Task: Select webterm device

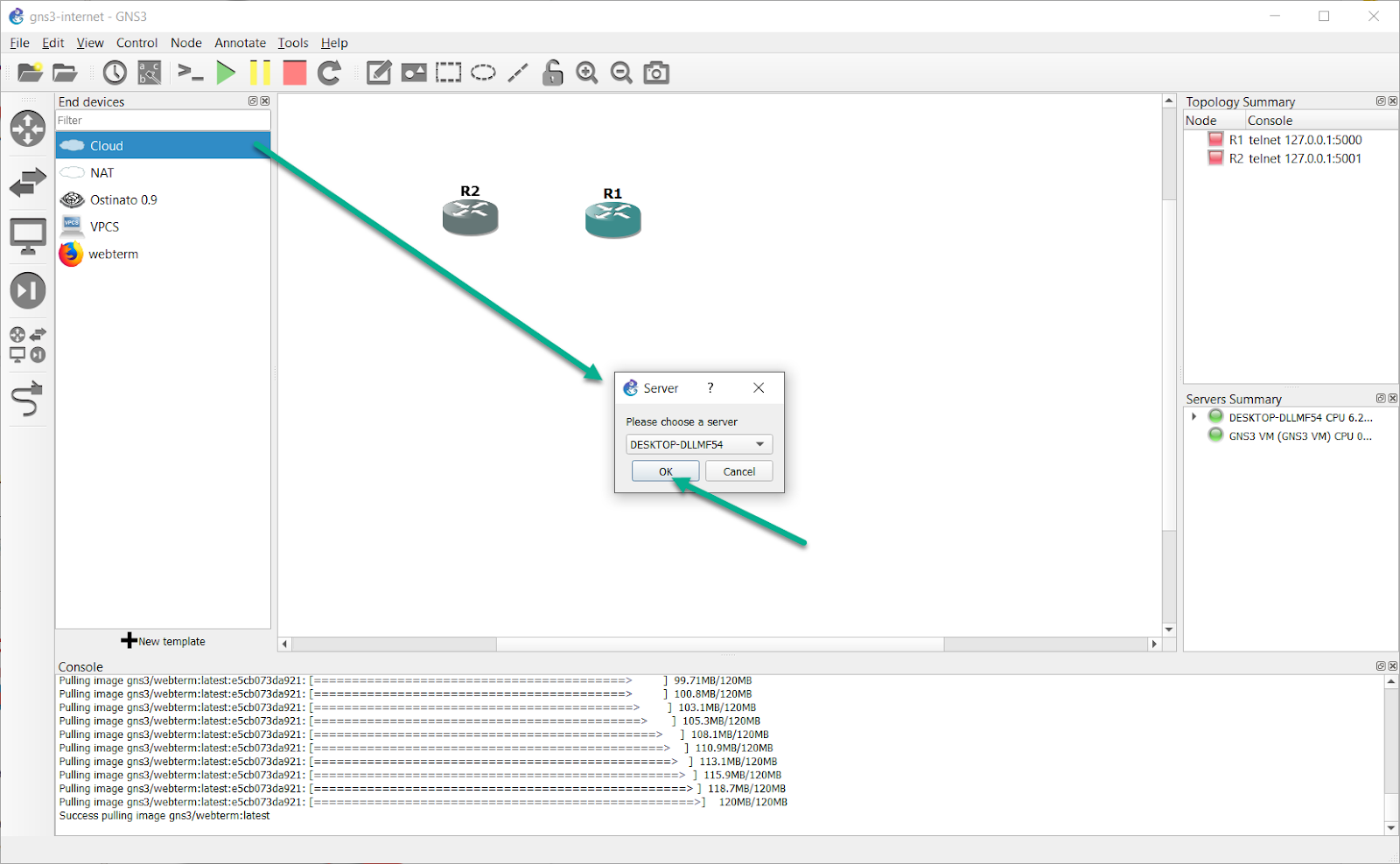Action: coord(163,254)
